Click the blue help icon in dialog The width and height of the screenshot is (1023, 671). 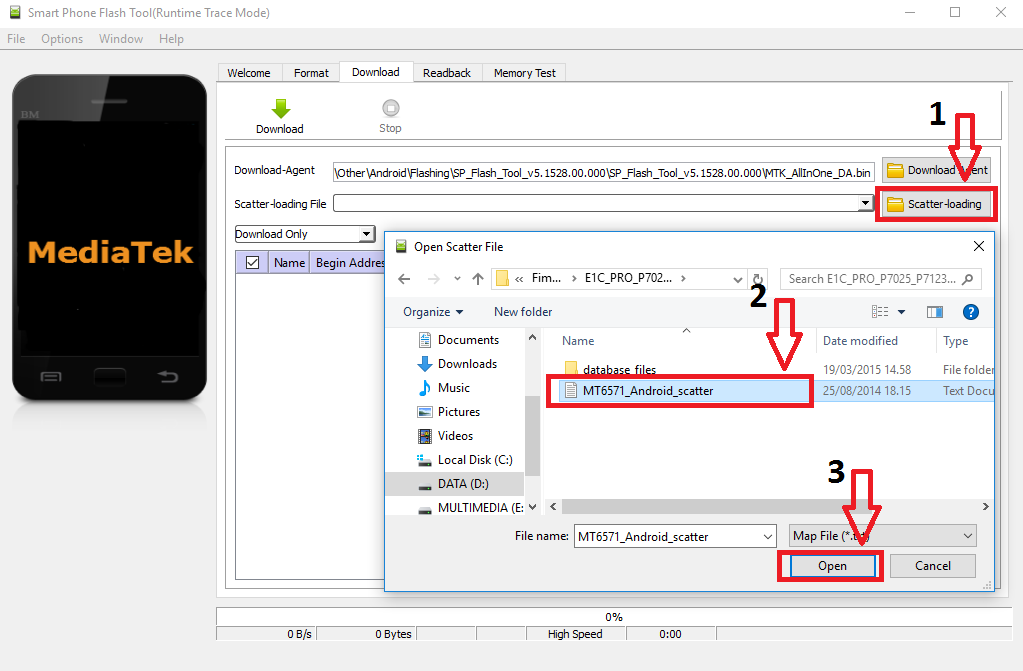click(x=971, y=312)
